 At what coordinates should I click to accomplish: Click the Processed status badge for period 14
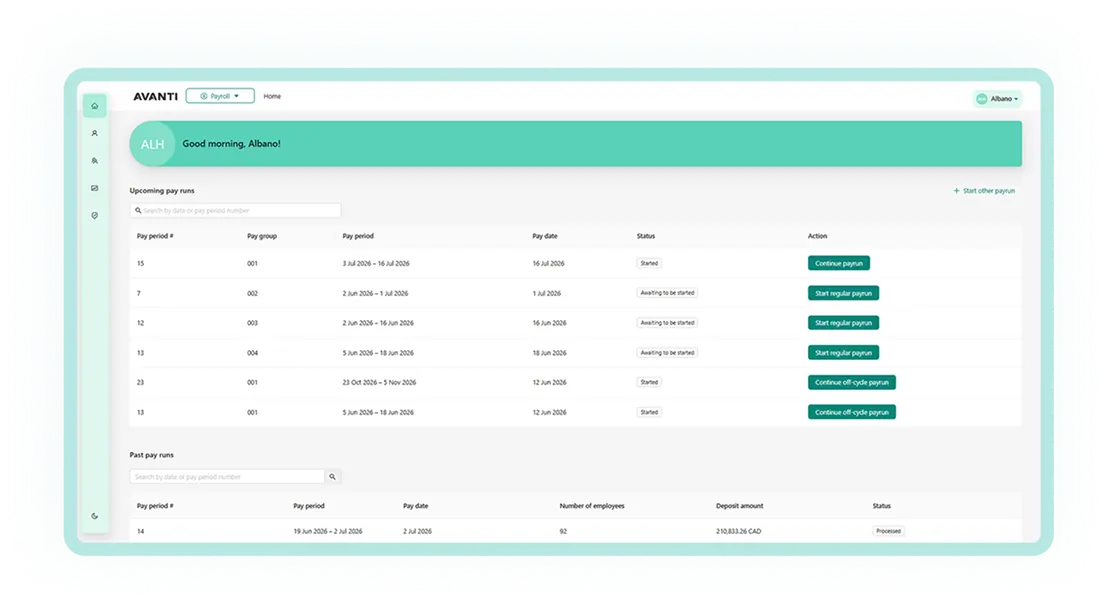coord(888,531)
